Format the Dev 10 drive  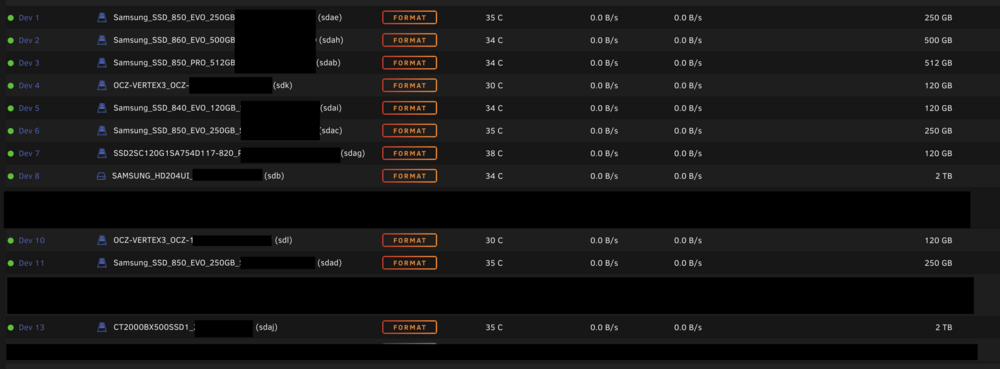tap(409, 240)
